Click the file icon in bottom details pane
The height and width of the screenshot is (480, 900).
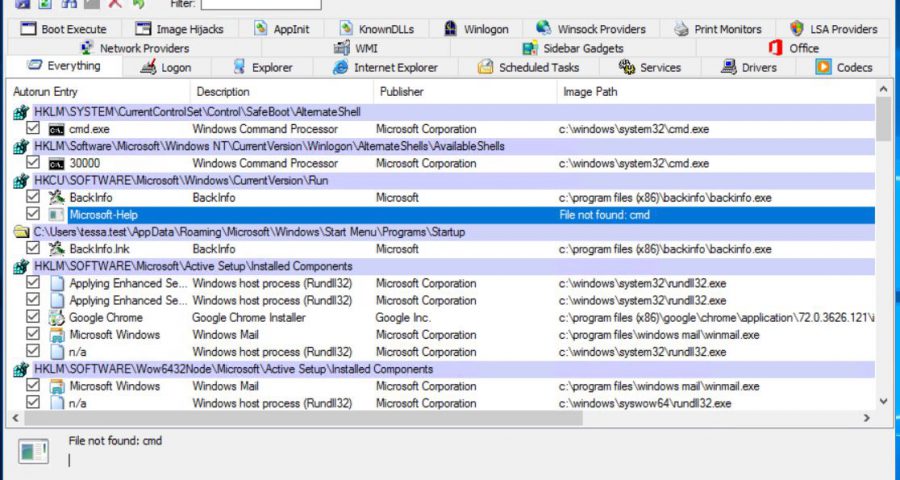click(33, 451)
